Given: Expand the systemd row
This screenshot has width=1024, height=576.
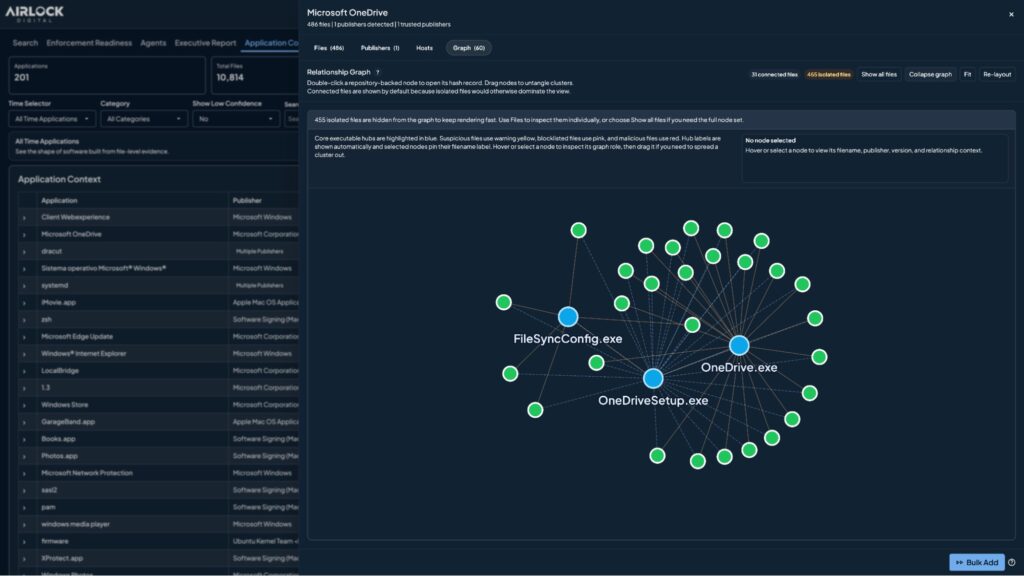Looking at the screenshot, I should tap(24, 286).
